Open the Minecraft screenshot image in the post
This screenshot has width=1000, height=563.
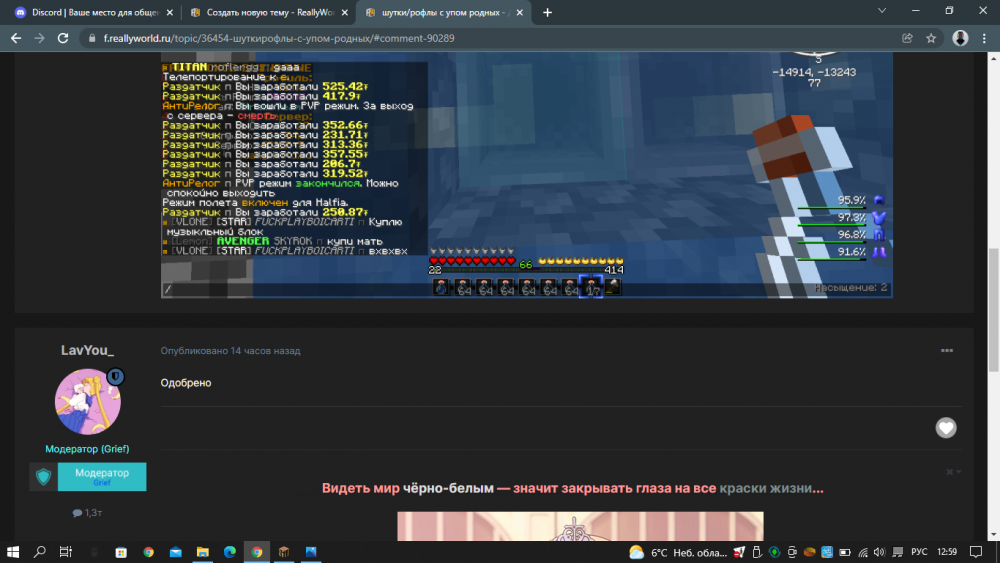coord(527,175)
